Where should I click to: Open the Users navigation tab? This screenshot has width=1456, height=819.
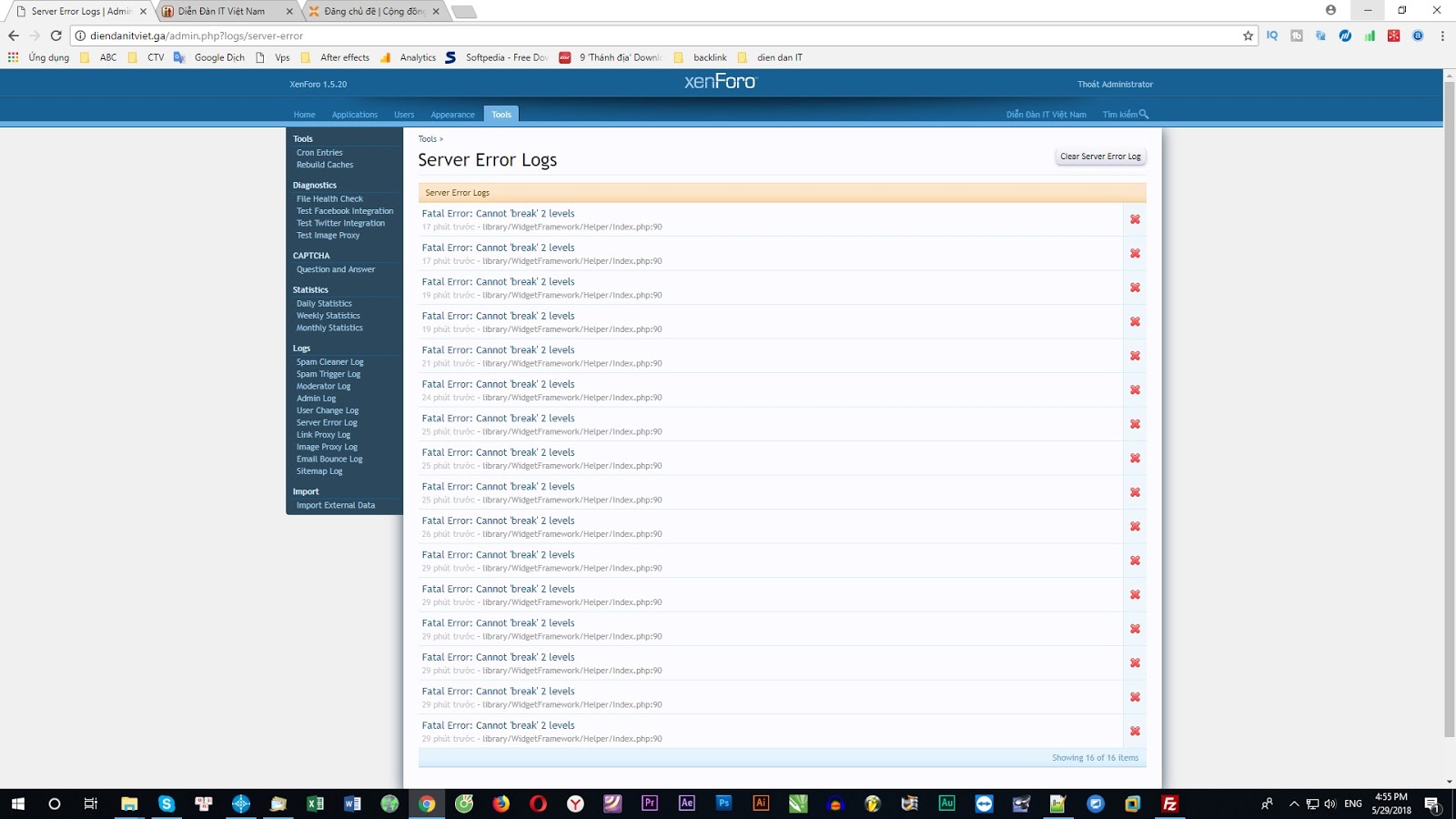(404, 115)
